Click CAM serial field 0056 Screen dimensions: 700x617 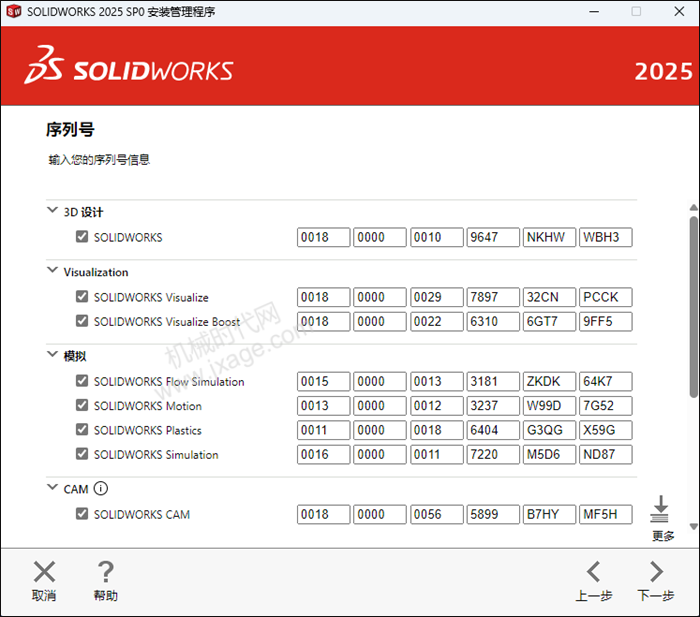point(437,514)
